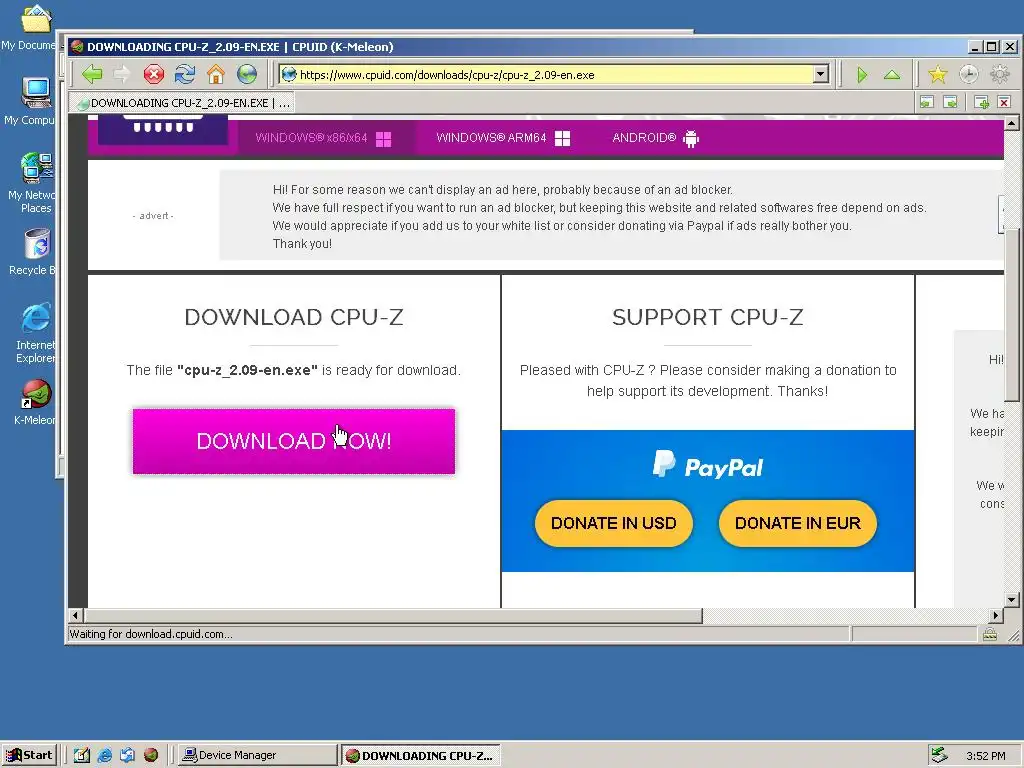Switch to Device Manager taskbar button
The image size is (1024, 768).
(x=257, y=755)
